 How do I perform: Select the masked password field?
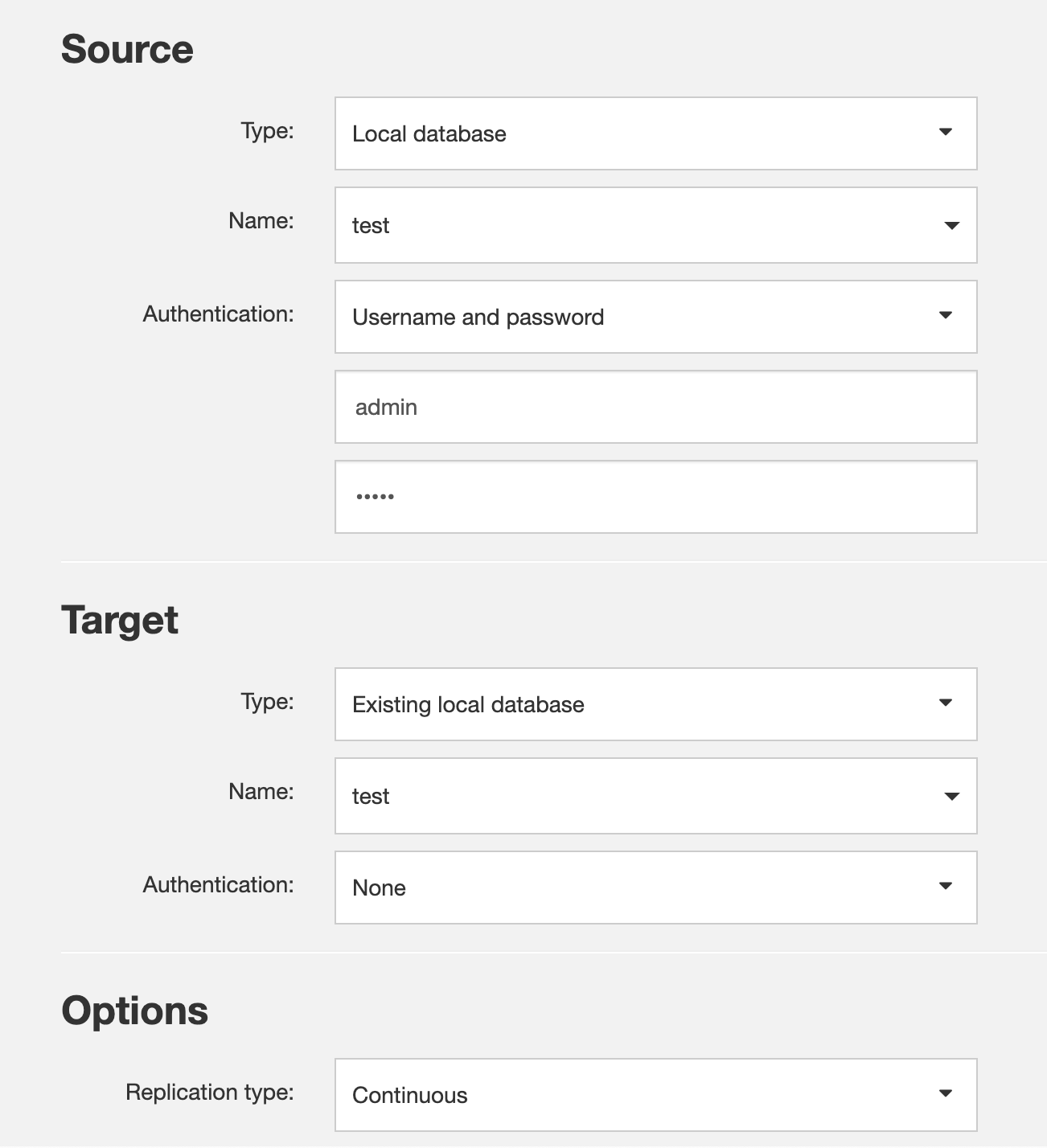[x=655, y=496]
